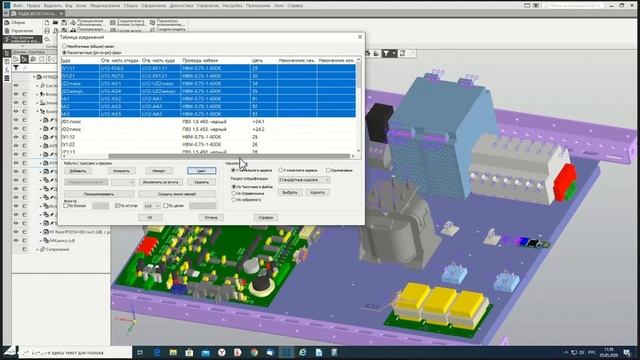
Task: Open the small dropdown left of 'Изменить из жгута'
Action: 123,182
